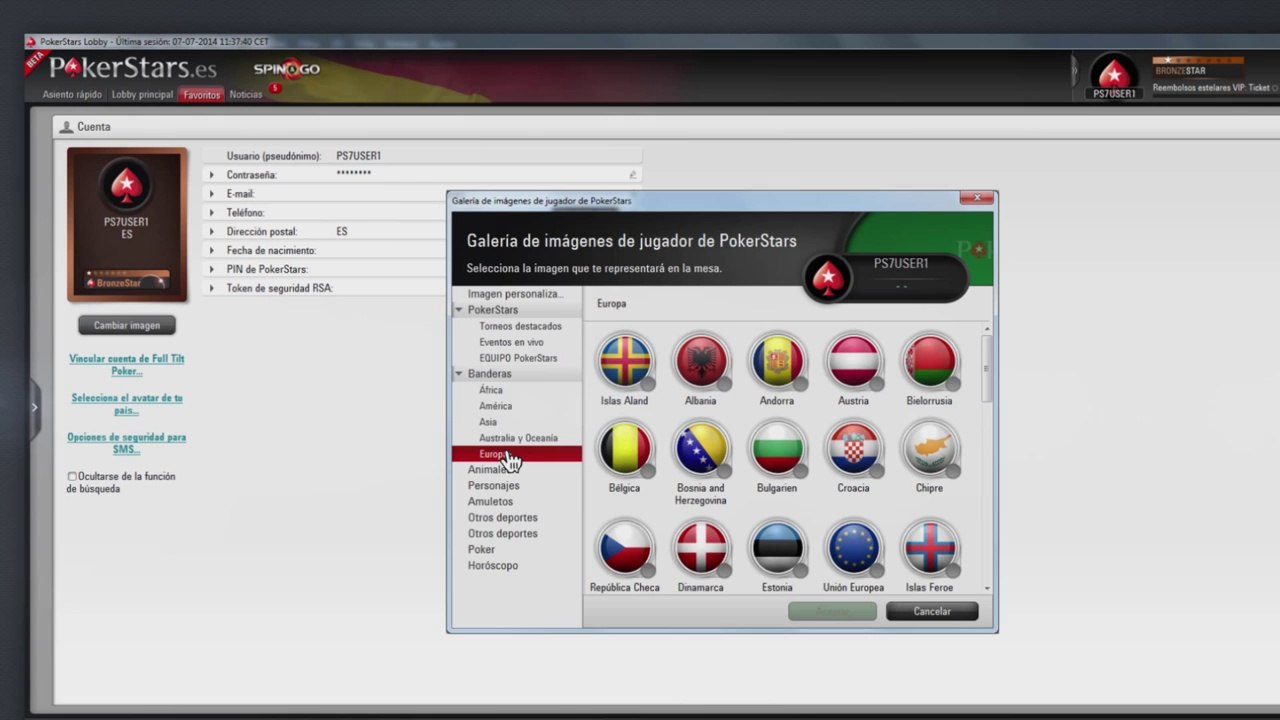Select the Austria flag avatar
The width and height of the screenshot is (1280, 720).
pyautogui.click(x=853, y=361)
